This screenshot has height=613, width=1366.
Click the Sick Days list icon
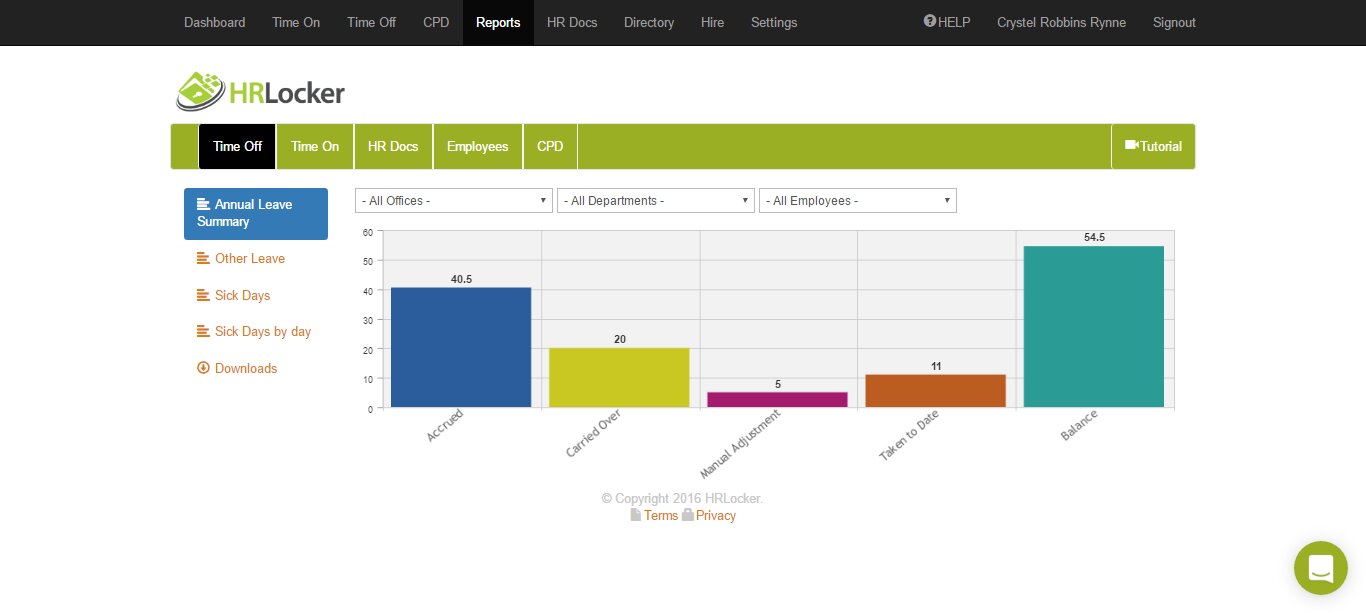(203, 295)
